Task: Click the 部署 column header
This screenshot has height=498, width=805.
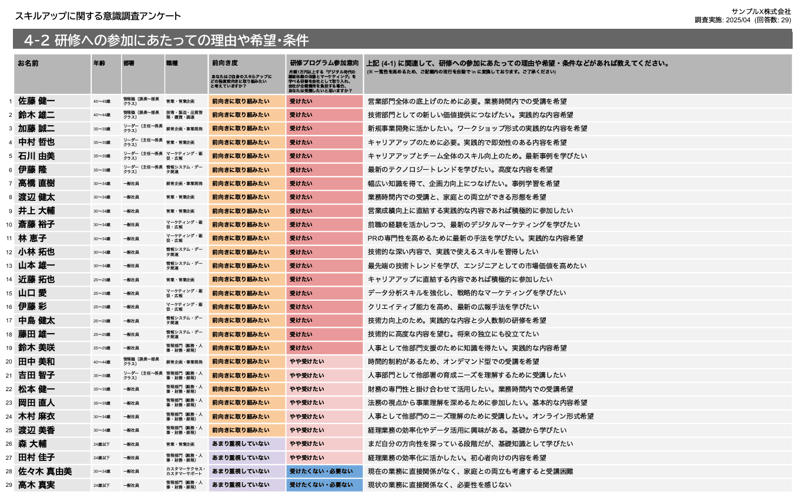Action: (129, 62)
